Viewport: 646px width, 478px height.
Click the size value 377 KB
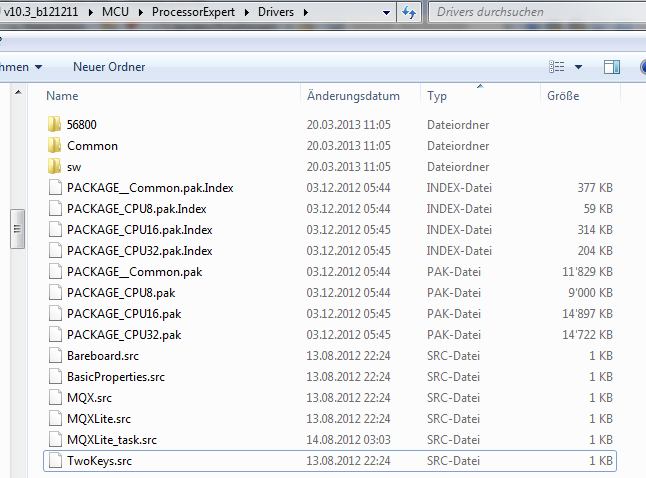click(x=595, y=187)
